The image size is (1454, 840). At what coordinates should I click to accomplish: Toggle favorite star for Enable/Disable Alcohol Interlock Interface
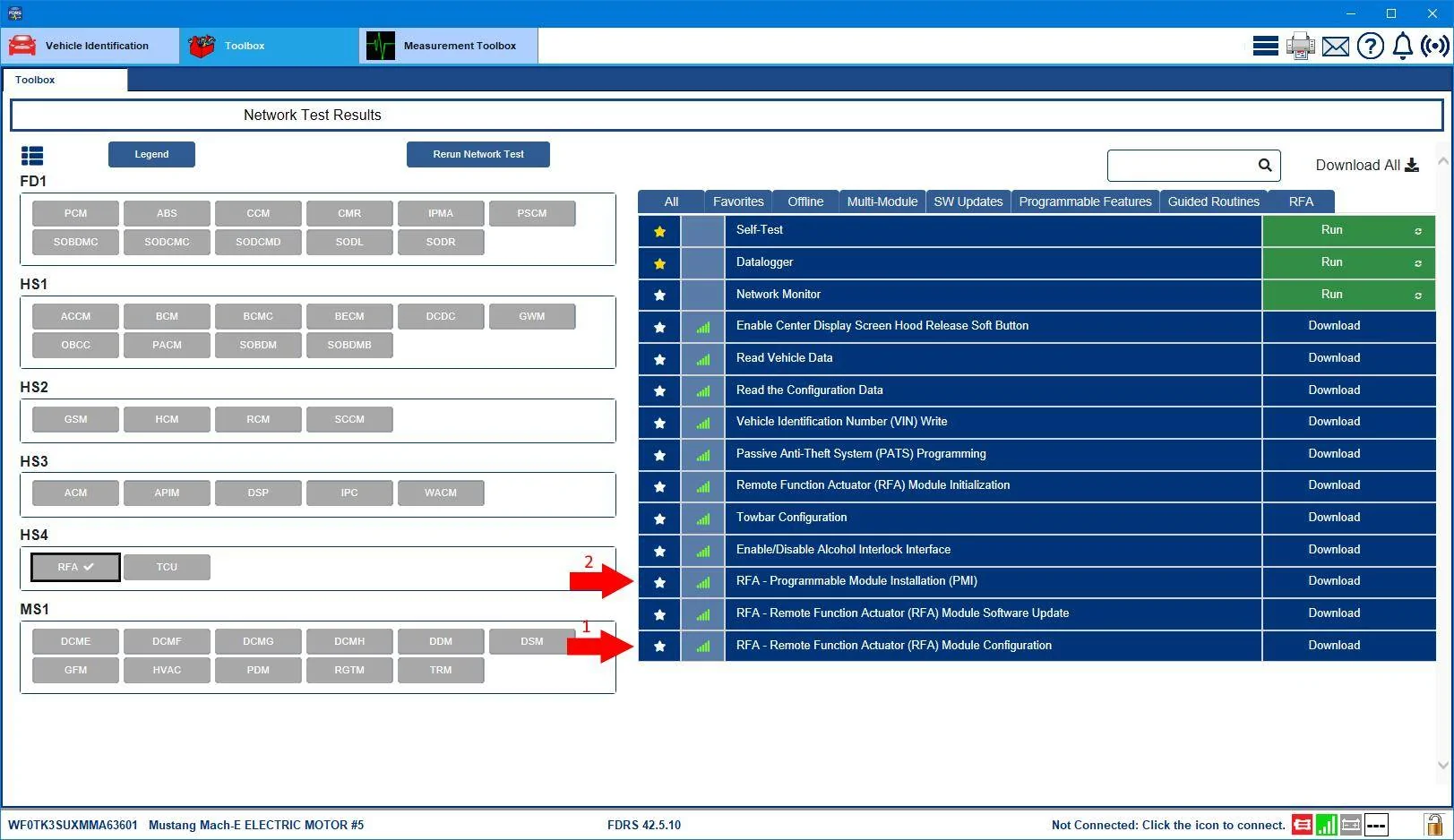pos(660,551)
